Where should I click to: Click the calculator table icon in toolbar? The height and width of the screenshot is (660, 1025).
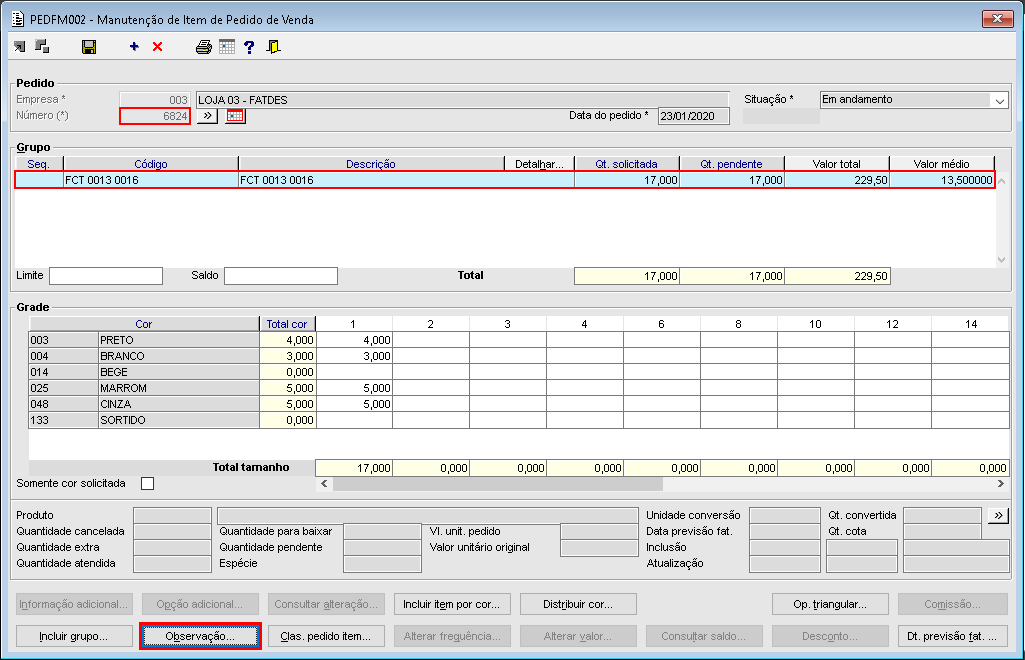tap(227, 47)
